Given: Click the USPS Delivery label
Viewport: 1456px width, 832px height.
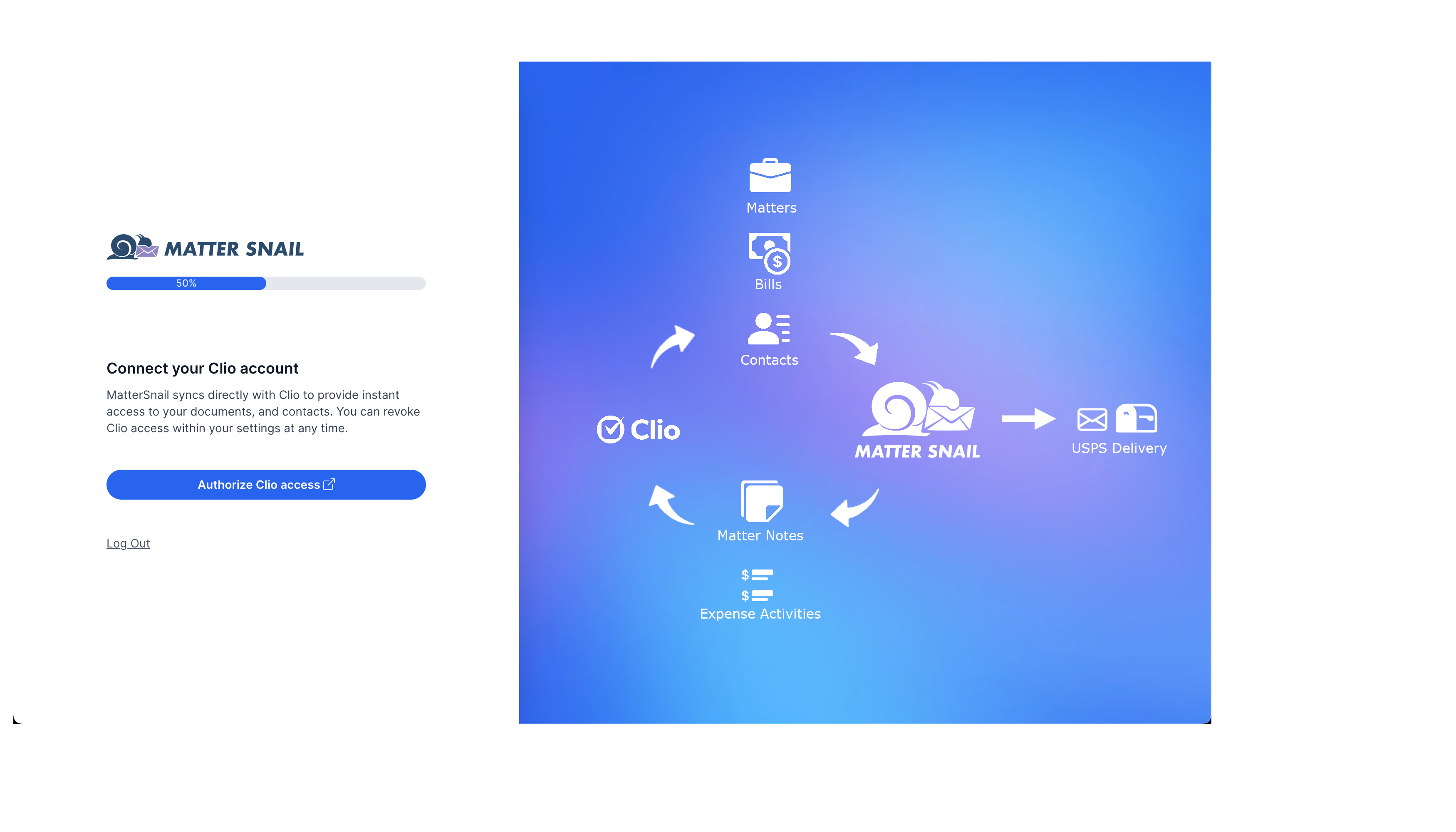Looking at the screenshot, I should tap(1119, 448).
